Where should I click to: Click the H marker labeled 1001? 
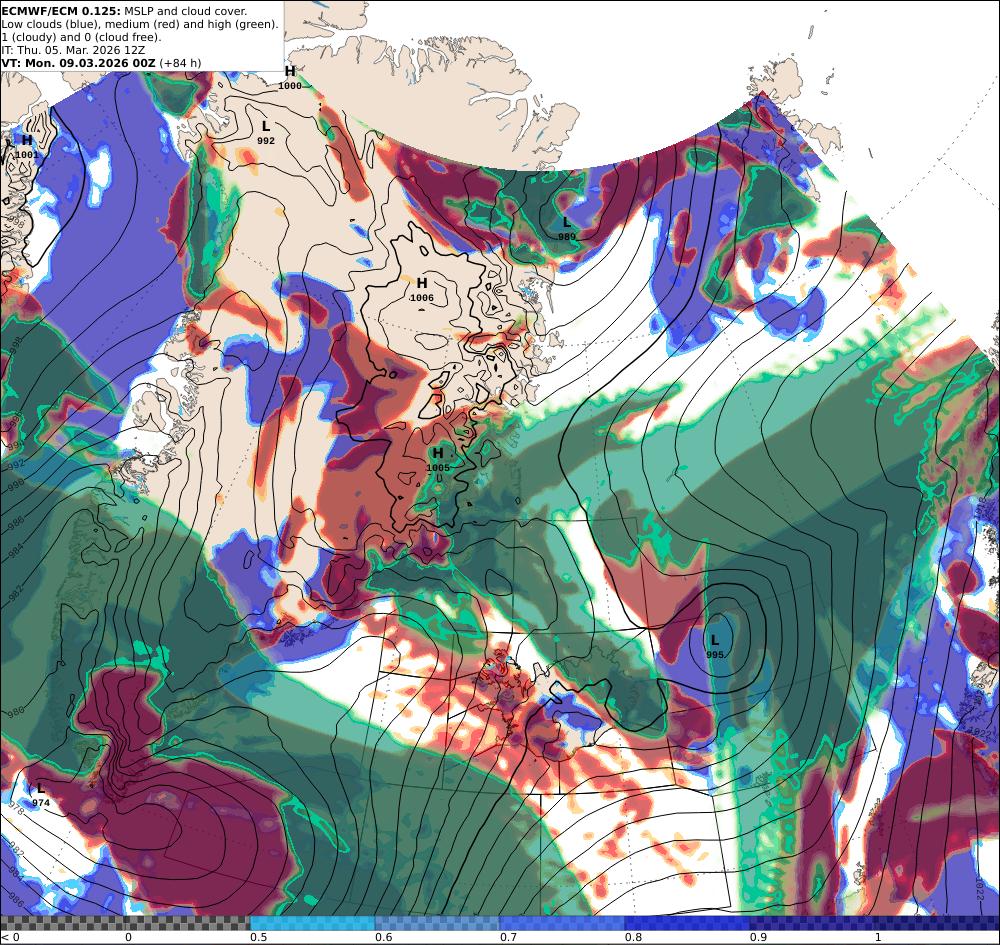27,140
